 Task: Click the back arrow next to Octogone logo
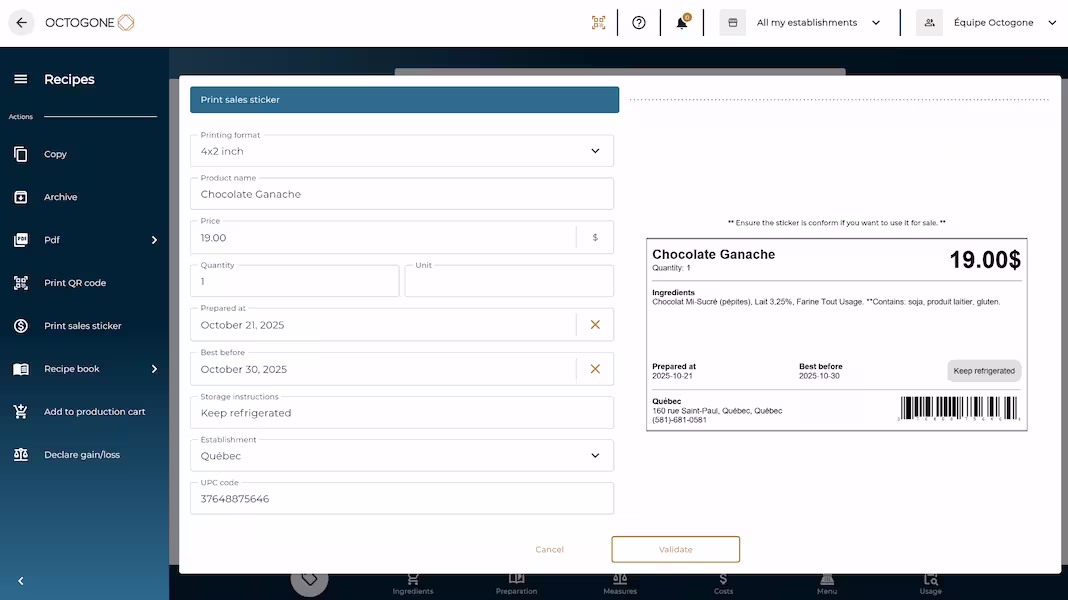pyautogui.click(x=22, y=22)
